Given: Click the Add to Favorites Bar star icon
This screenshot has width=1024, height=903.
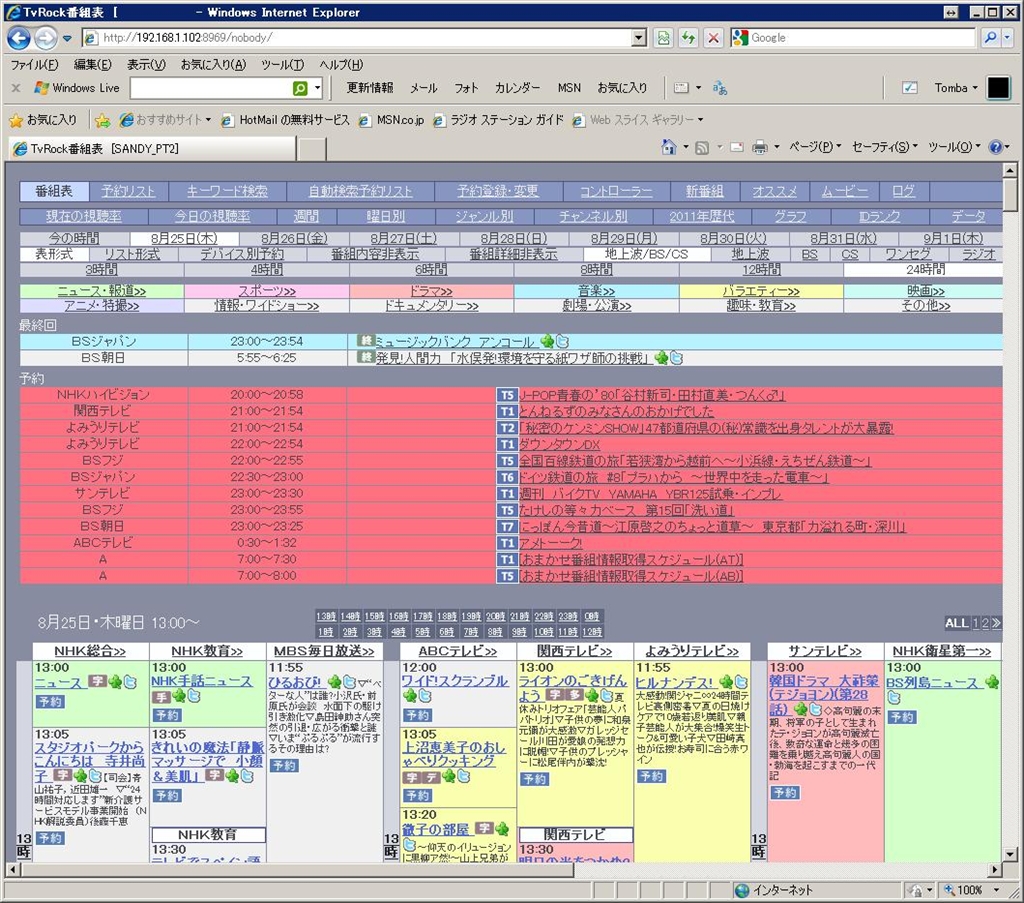Looking at the screenshot, I should coord(102,120).
